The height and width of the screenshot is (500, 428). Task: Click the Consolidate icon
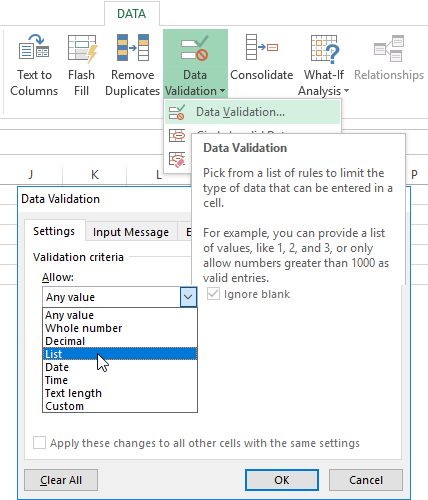pos(262,47)
